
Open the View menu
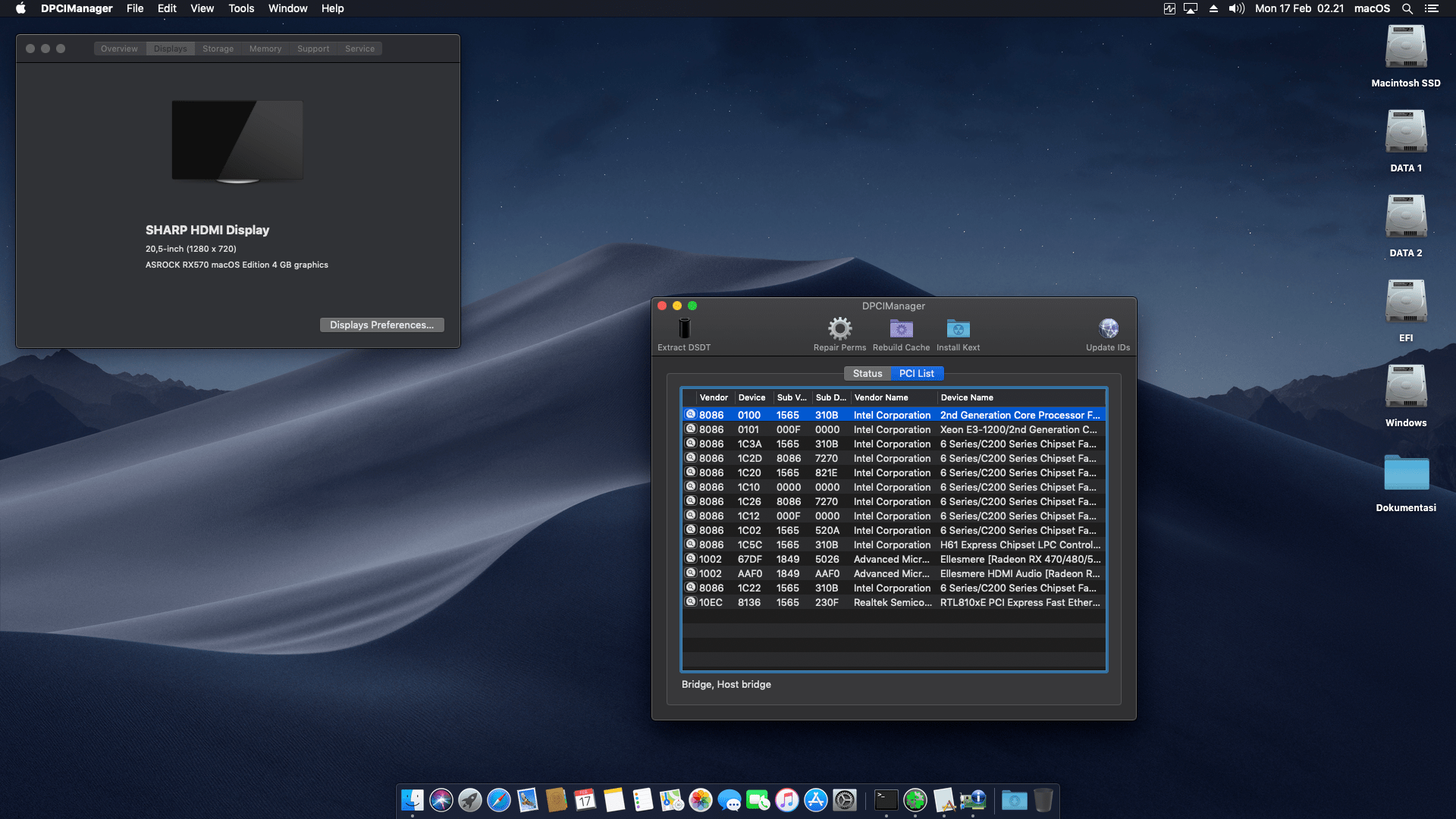202,8
